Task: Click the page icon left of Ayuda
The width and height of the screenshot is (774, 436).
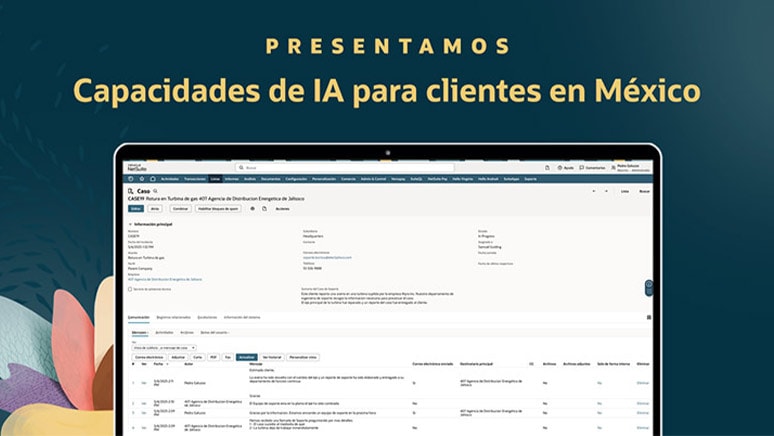Action: [547, 168]
